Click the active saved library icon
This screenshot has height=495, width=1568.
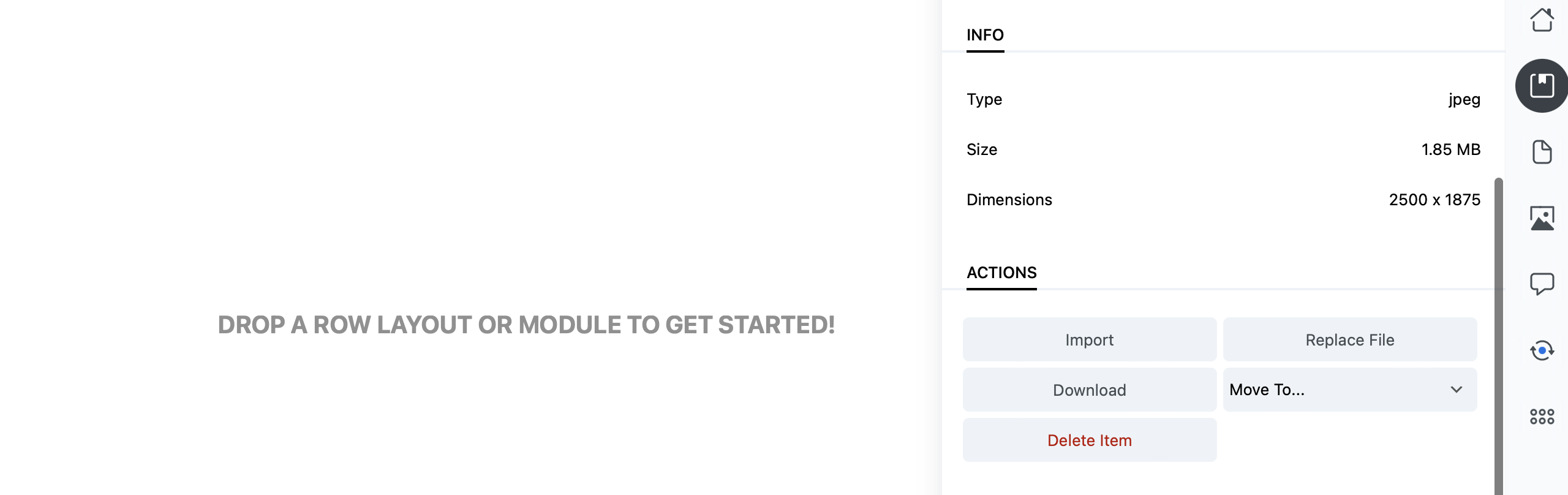(x=1542, y=86)
